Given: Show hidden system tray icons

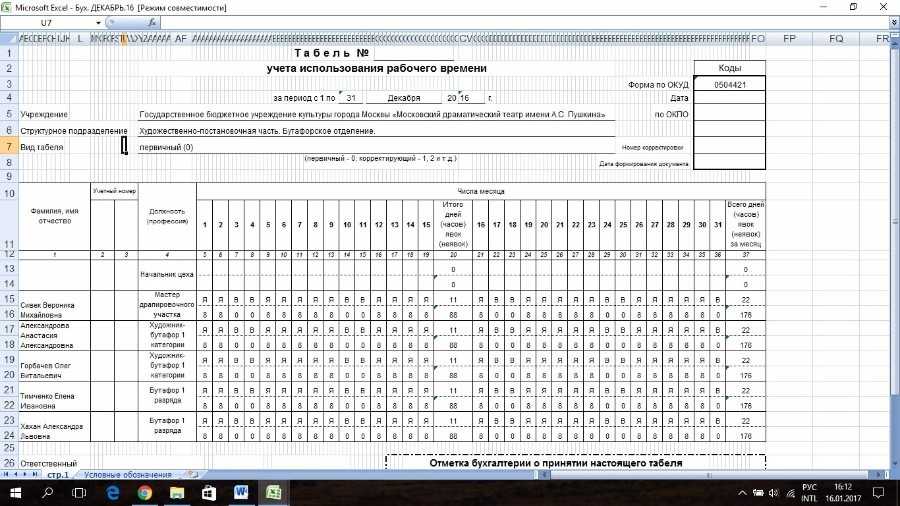Looking at the screenshot, I should (x=740, y=492).
